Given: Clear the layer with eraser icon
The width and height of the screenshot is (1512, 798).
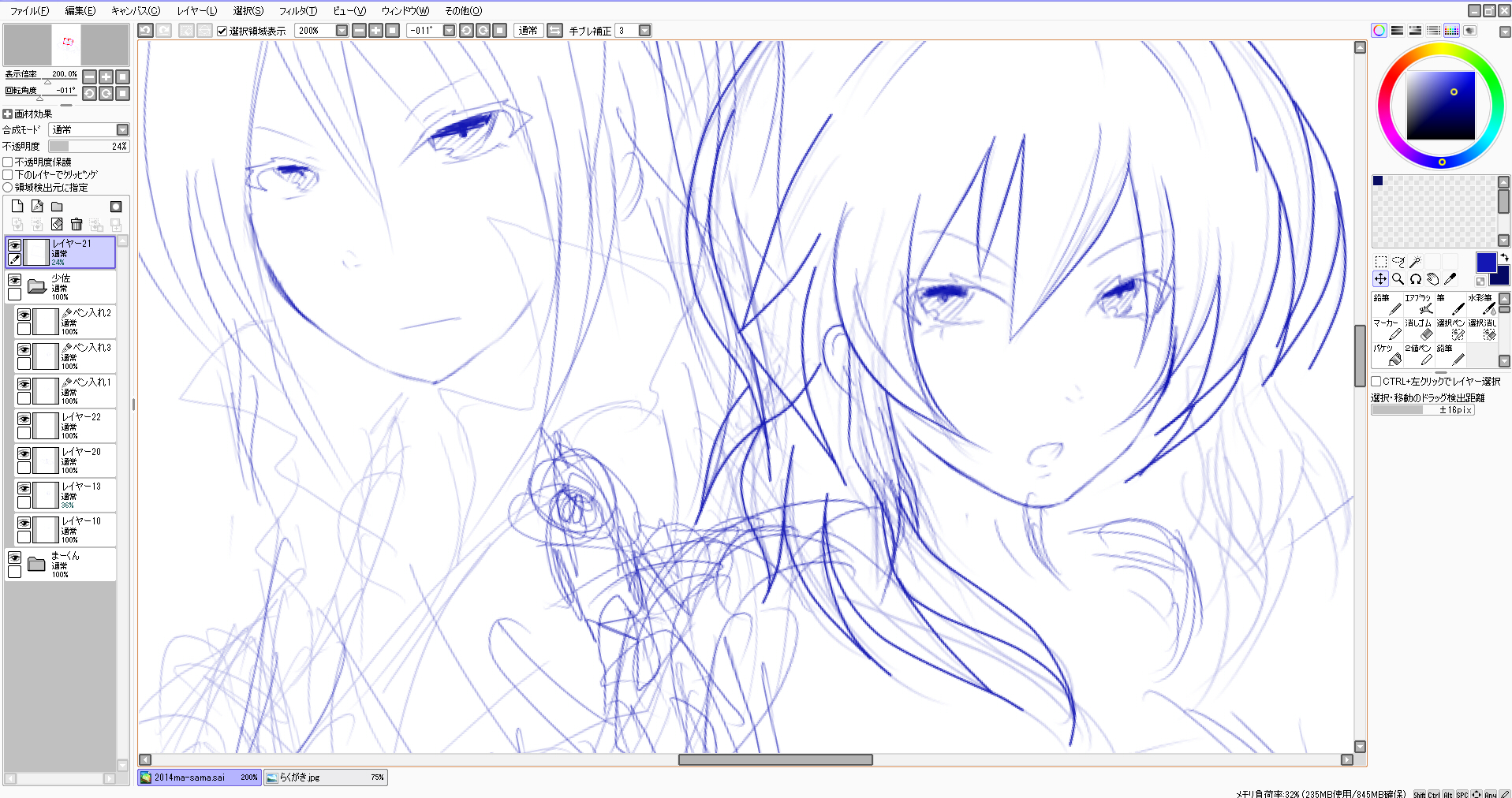Looking at the screenshot, I should [57, 225].
